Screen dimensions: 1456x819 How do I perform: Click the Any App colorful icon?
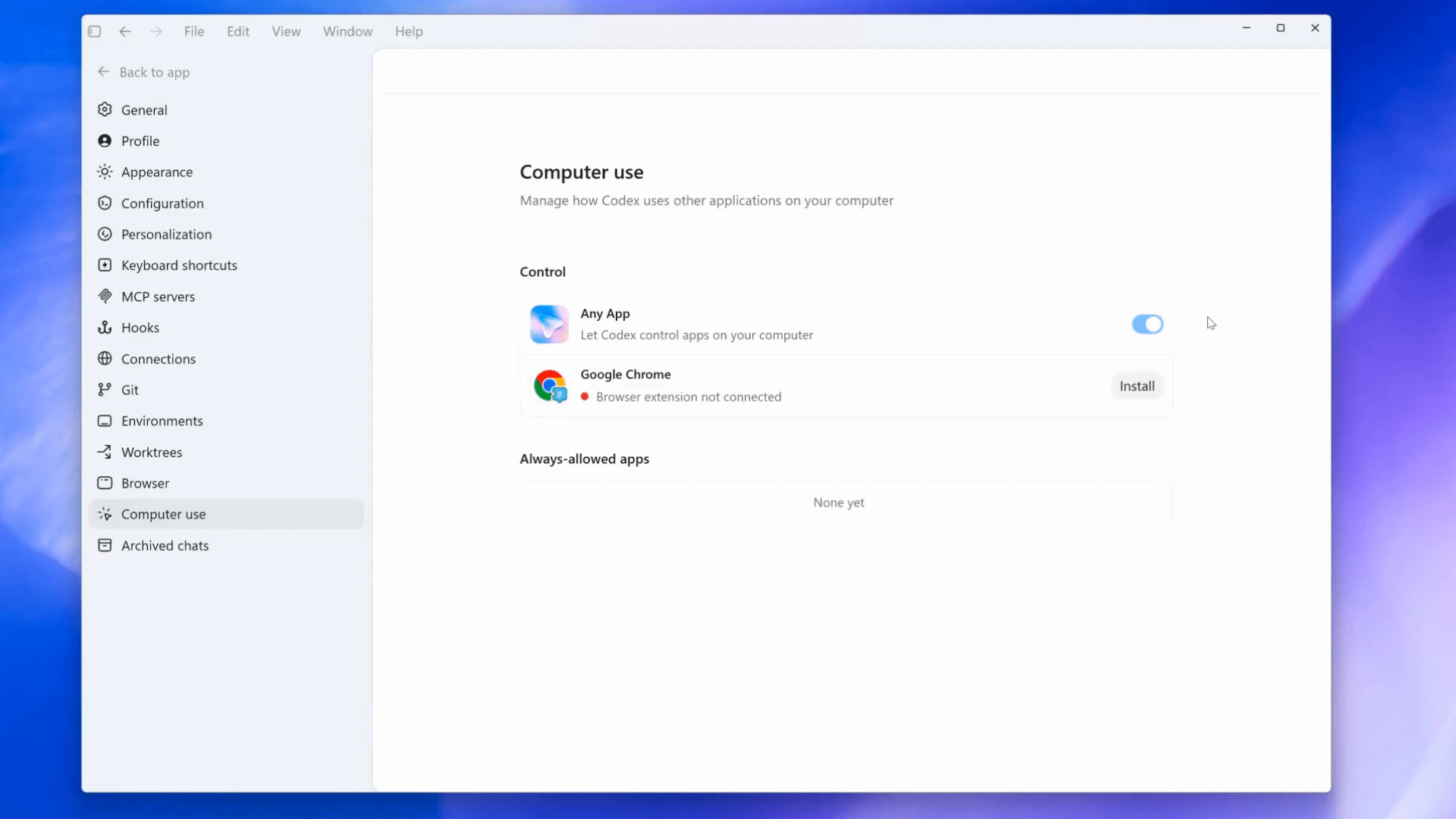pos(549,325)
